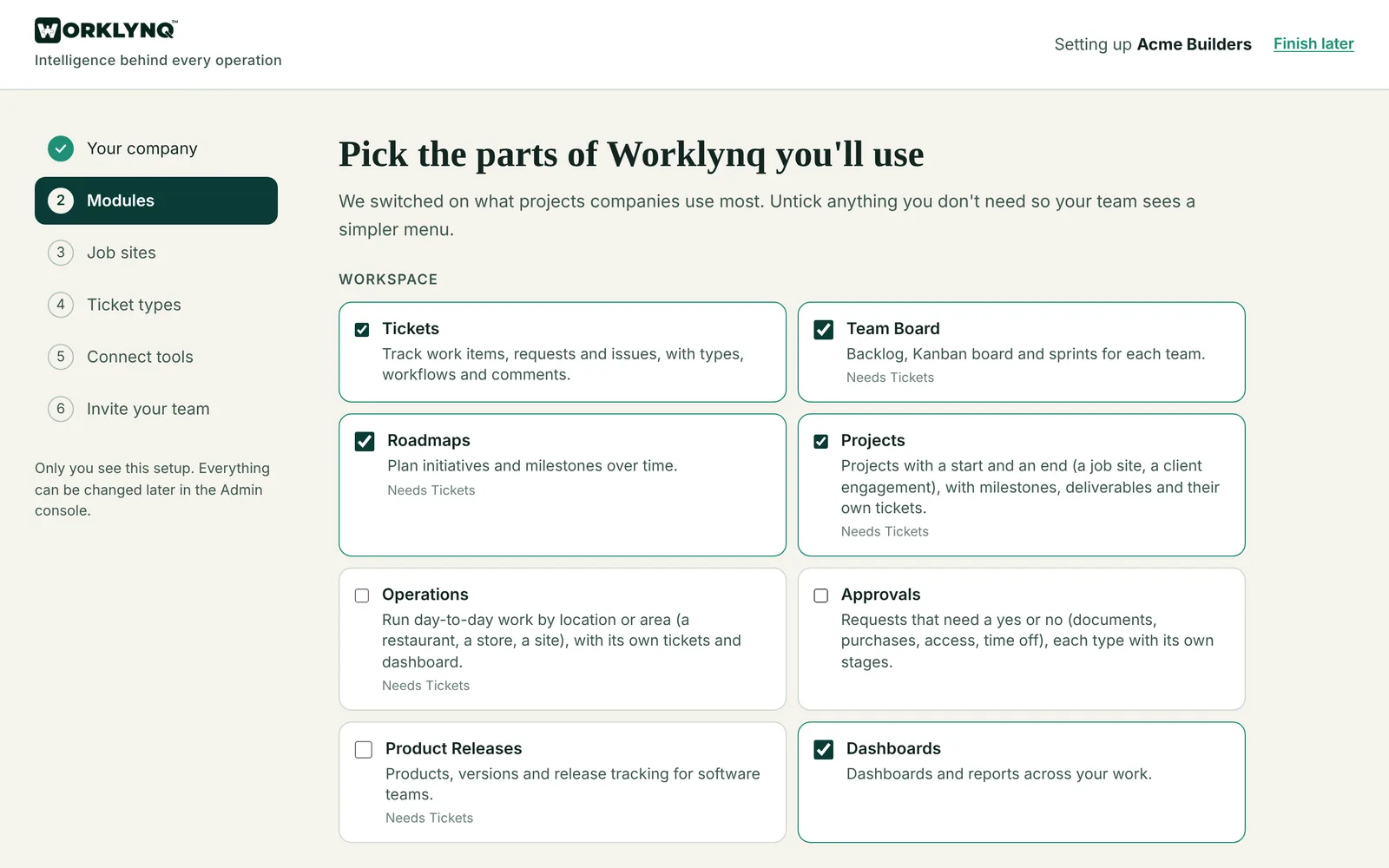1389x868 pixels.
Task: Click the Team Board card title
Action: click(893, 329)
